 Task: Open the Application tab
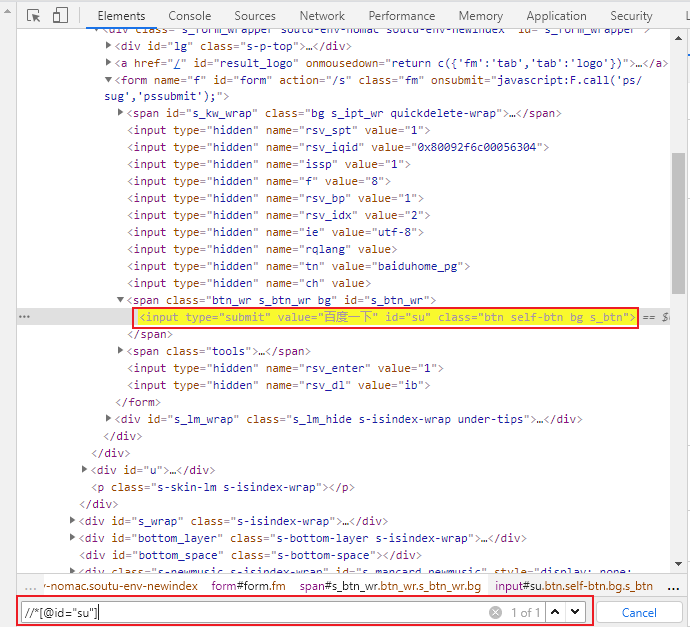(x=556, y=16)
